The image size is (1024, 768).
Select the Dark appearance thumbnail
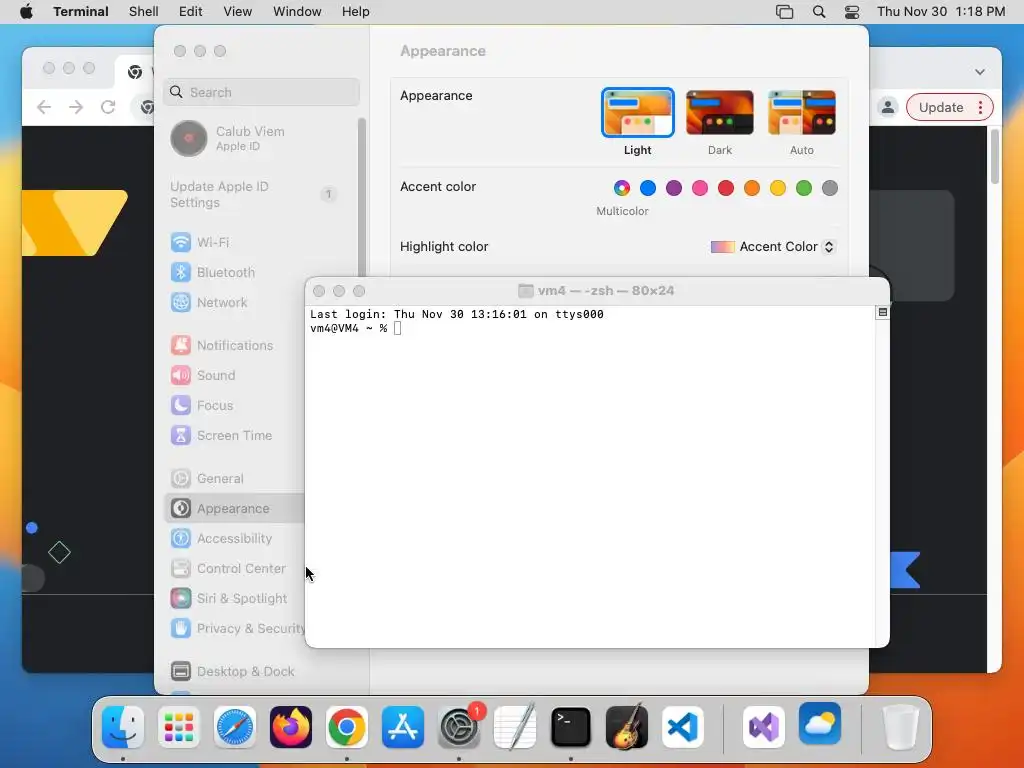(720, 113)
